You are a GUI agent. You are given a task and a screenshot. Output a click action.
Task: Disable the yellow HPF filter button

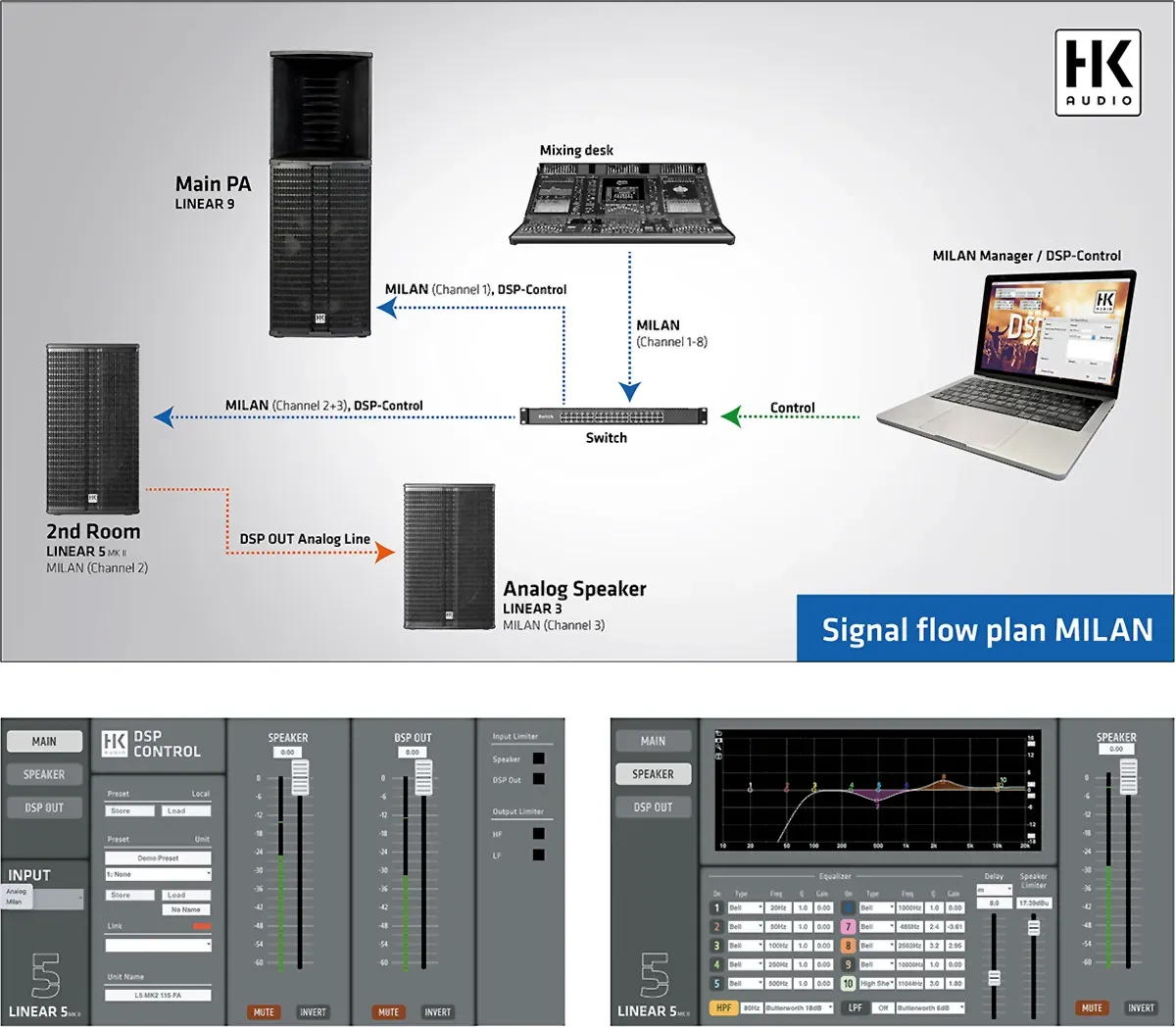click(x=723, y=1007)
